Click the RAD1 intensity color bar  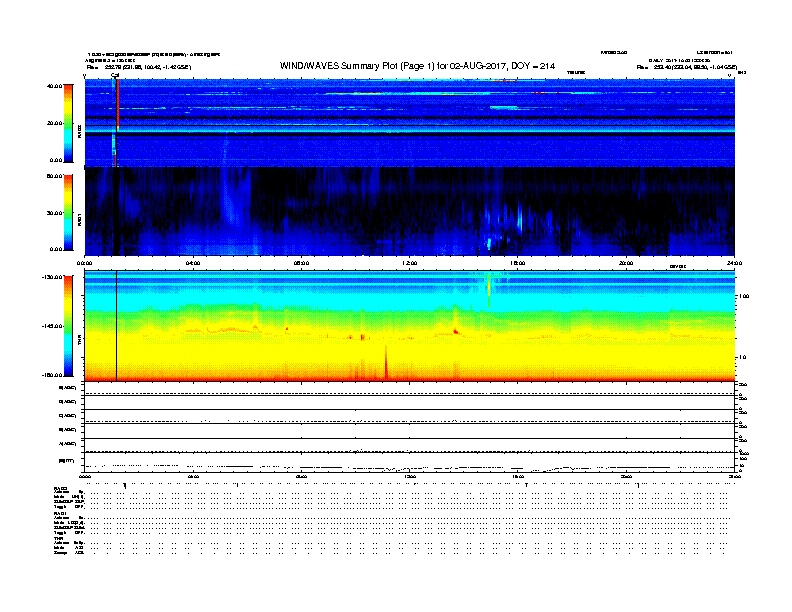pyautogui.click(x=68, y=213)
